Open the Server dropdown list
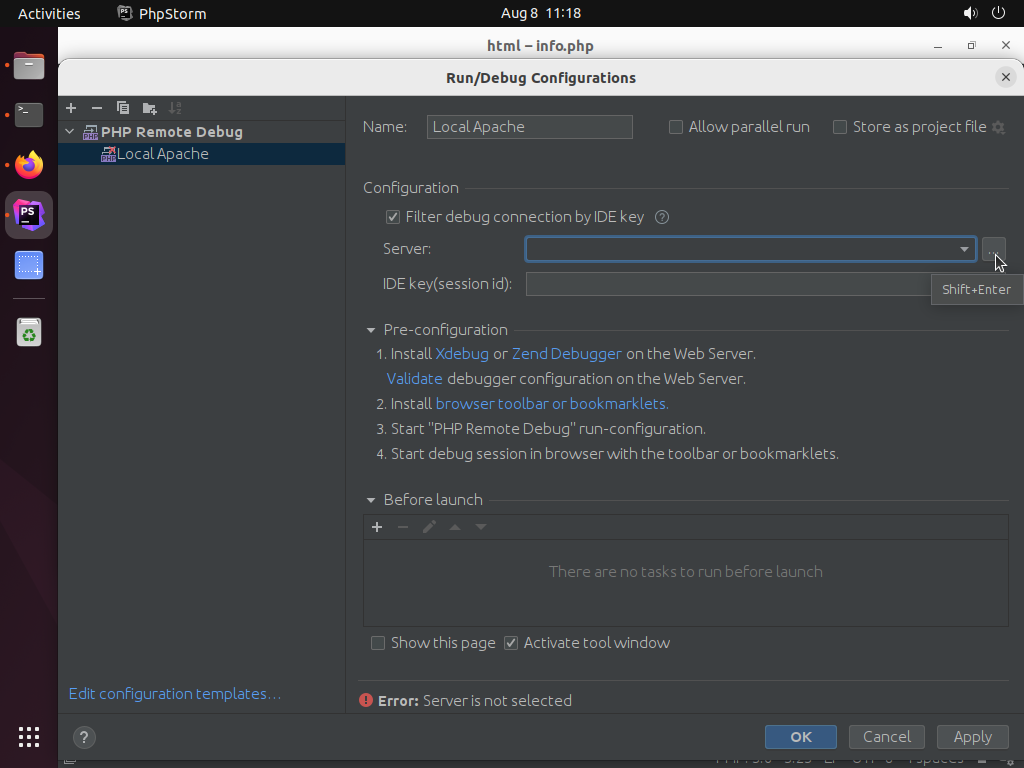Viewport: 1024px width, 768px height. pos(964,249)
